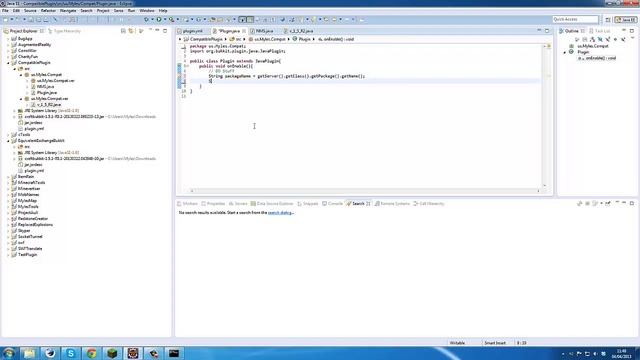This screenshot has width=640, height=360.
Task: Switch to the Project Explorer tab
Action: 24,31
